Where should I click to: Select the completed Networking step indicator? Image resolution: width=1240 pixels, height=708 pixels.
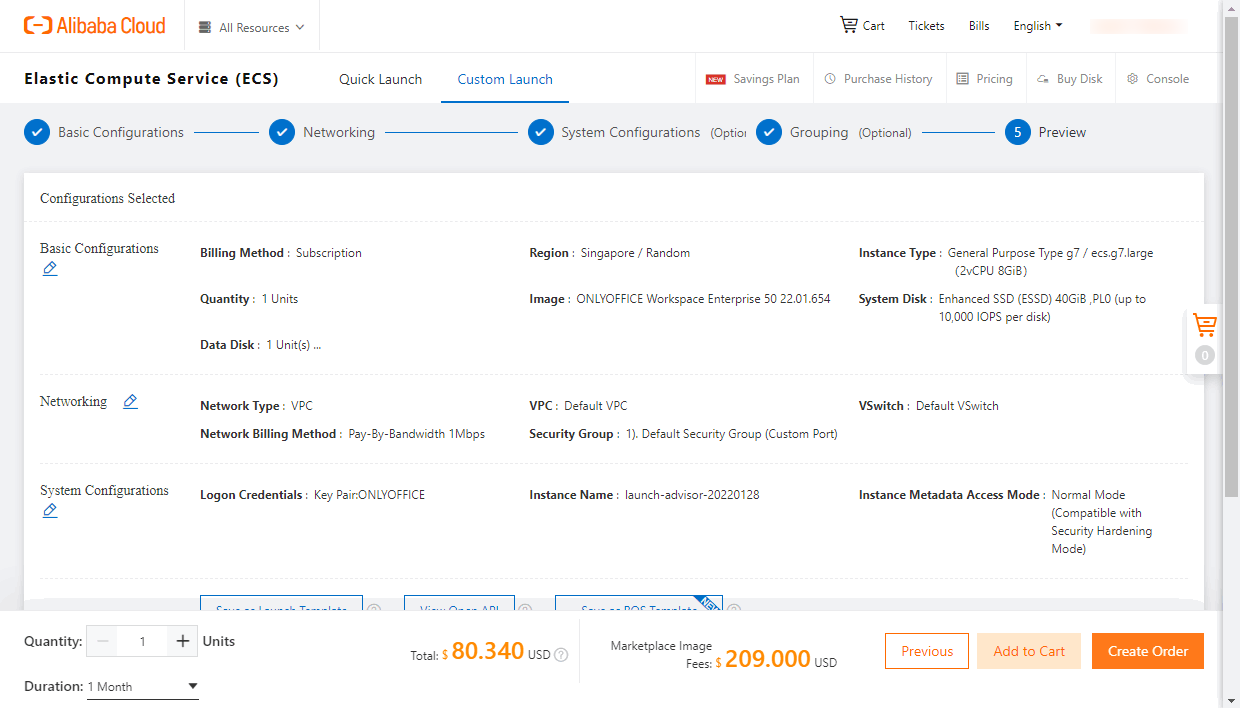point(282,131)
